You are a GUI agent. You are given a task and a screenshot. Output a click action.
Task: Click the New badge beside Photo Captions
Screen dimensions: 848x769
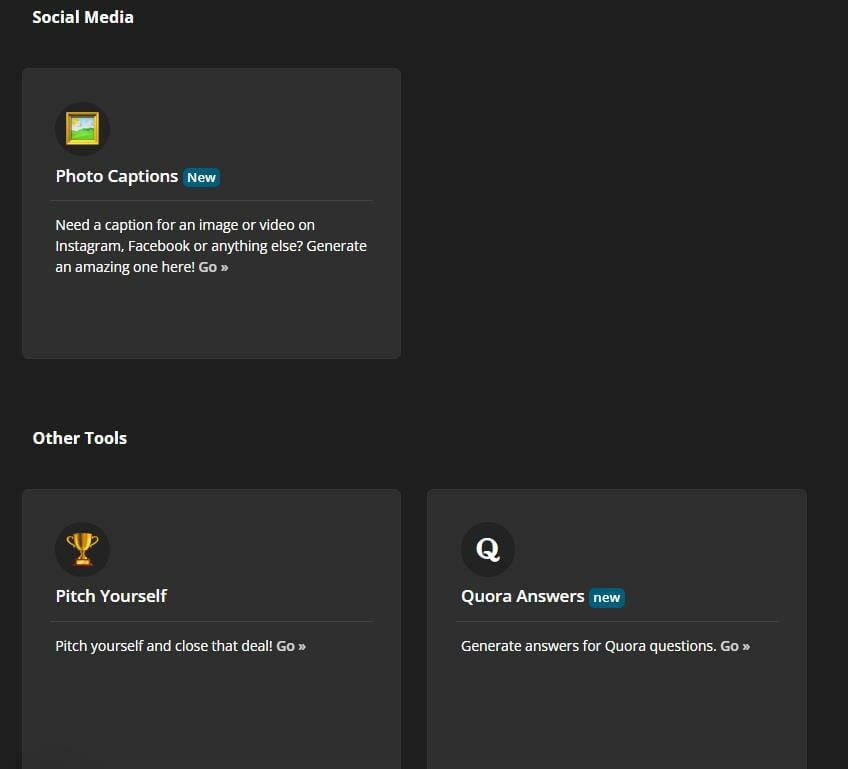click(201, 177)
